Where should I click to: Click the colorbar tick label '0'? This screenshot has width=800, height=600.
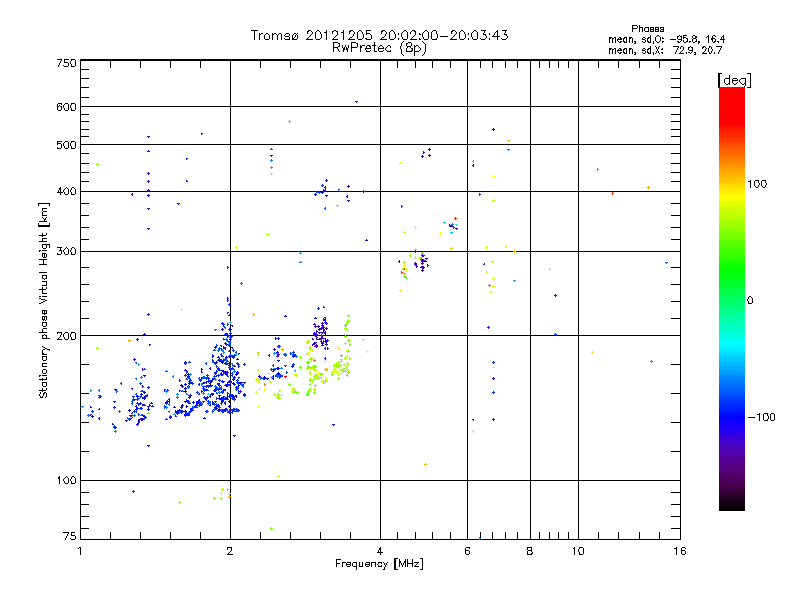(x=750, y=300)
